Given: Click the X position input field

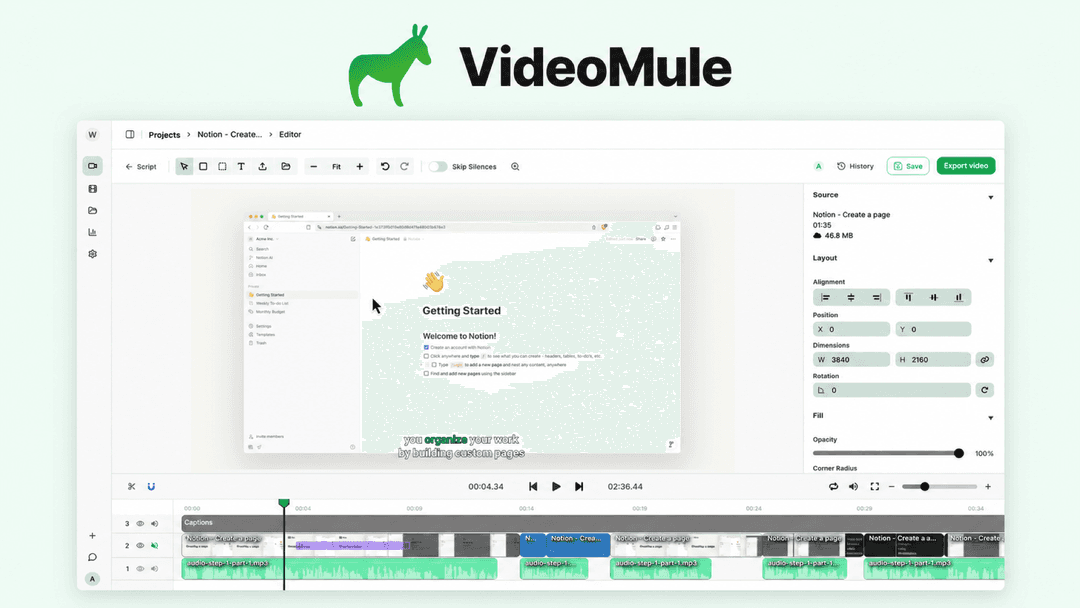Looking at the screenshot, I should point(851,329).
